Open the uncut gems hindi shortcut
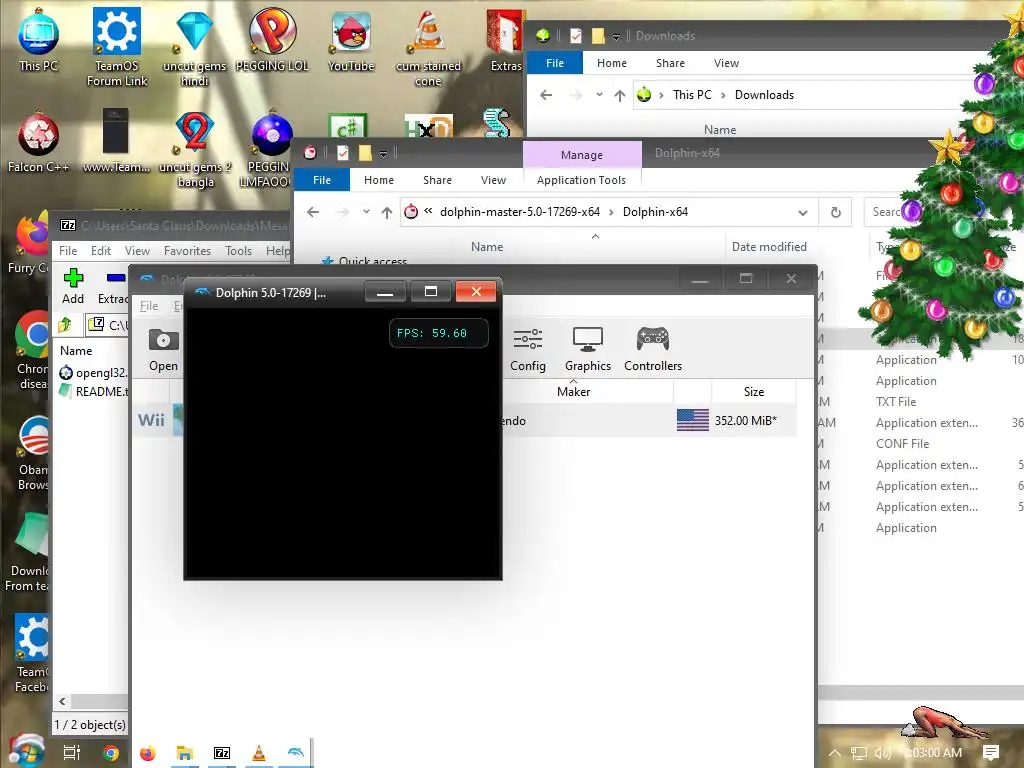1024x768 pixels. [x=194, y=47]
